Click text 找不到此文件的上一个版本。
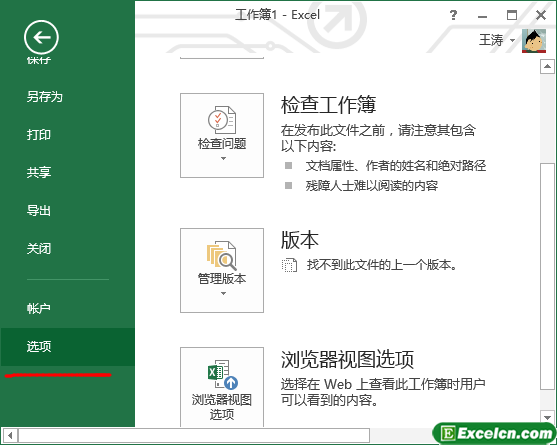Screen dimensions: 557x445 tap(382, 265)
